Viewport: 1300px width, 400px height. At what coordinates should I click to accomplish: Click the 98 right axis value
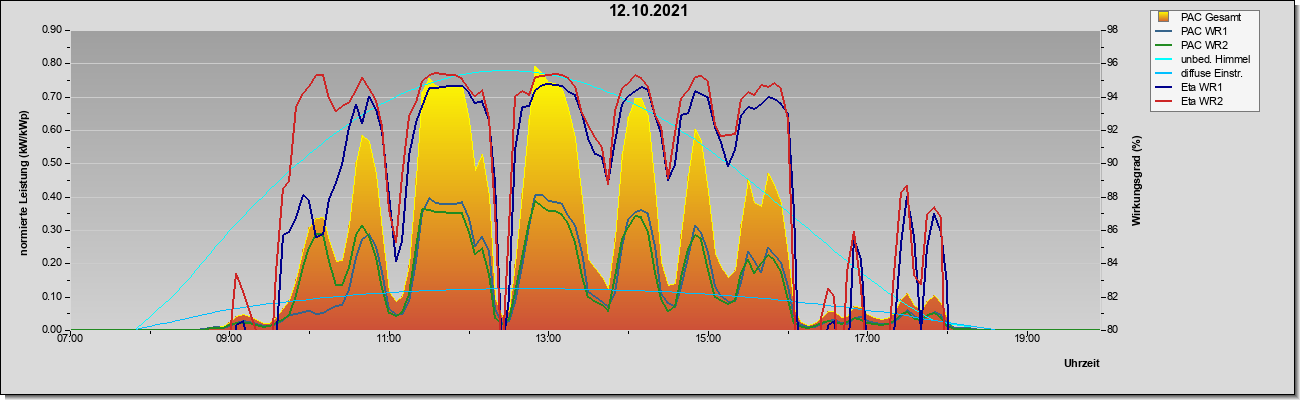[x=1113, y=30]
